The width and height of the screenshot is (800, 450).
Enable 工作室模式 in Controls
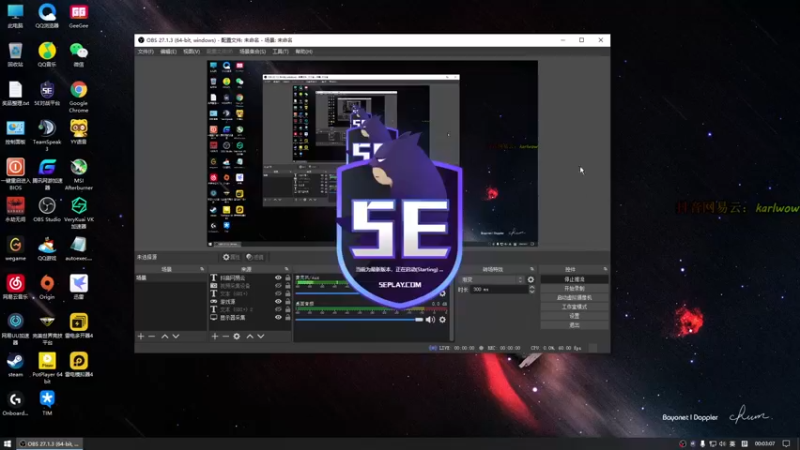[x=574, y=307]
